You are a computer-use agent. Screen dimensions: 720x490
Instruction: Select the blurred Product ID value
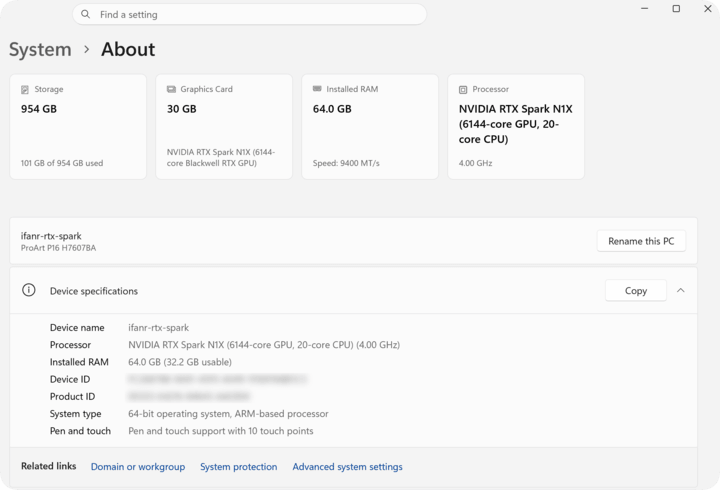(189, 396)
